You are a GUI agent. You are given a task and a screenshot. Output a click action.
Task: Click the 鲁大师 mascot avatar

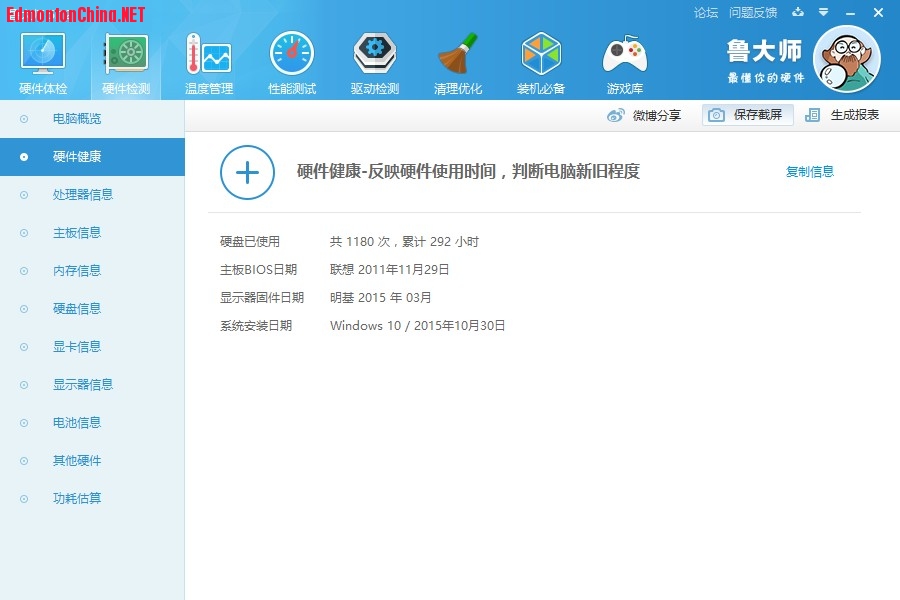[846, 60]
